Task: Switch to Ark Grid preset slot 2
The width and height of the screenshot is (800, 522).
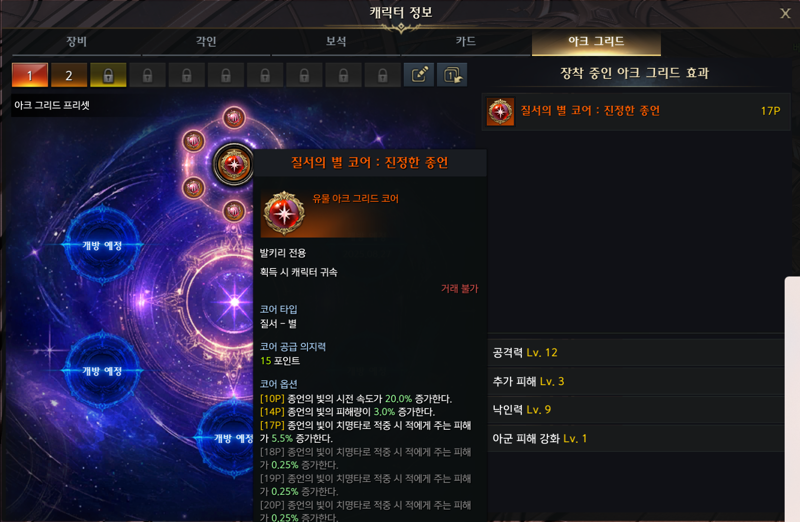Action: pyautogui.click(x=69, y=76)
